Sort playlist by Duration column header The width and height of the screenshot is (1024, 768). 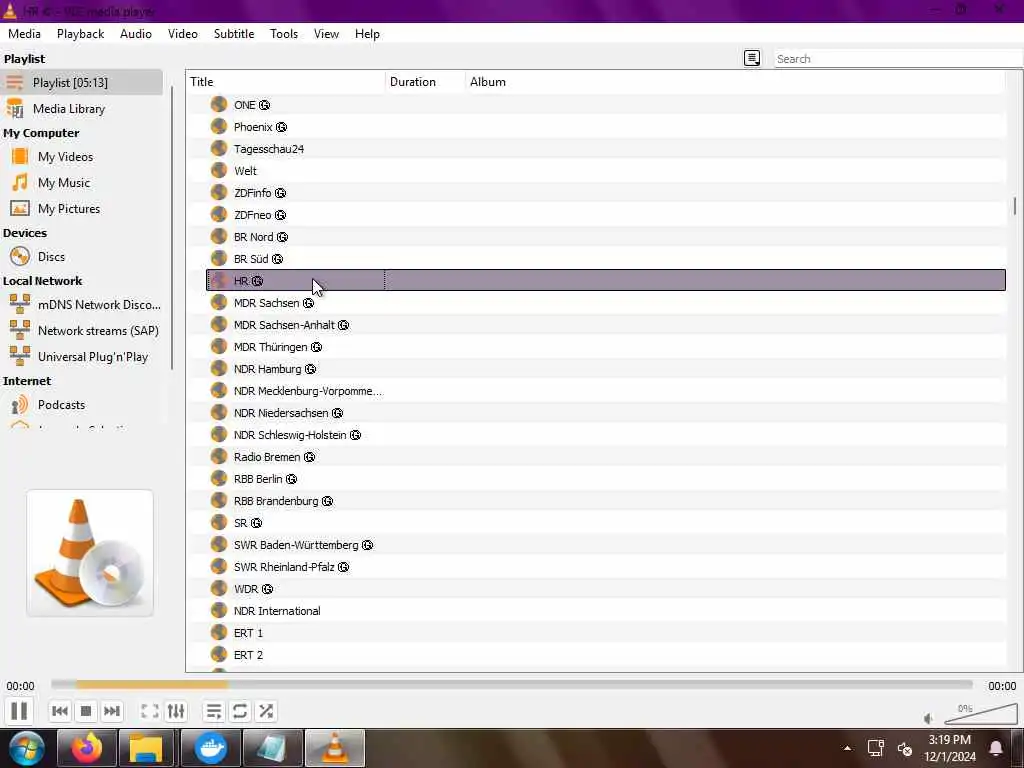425,82
